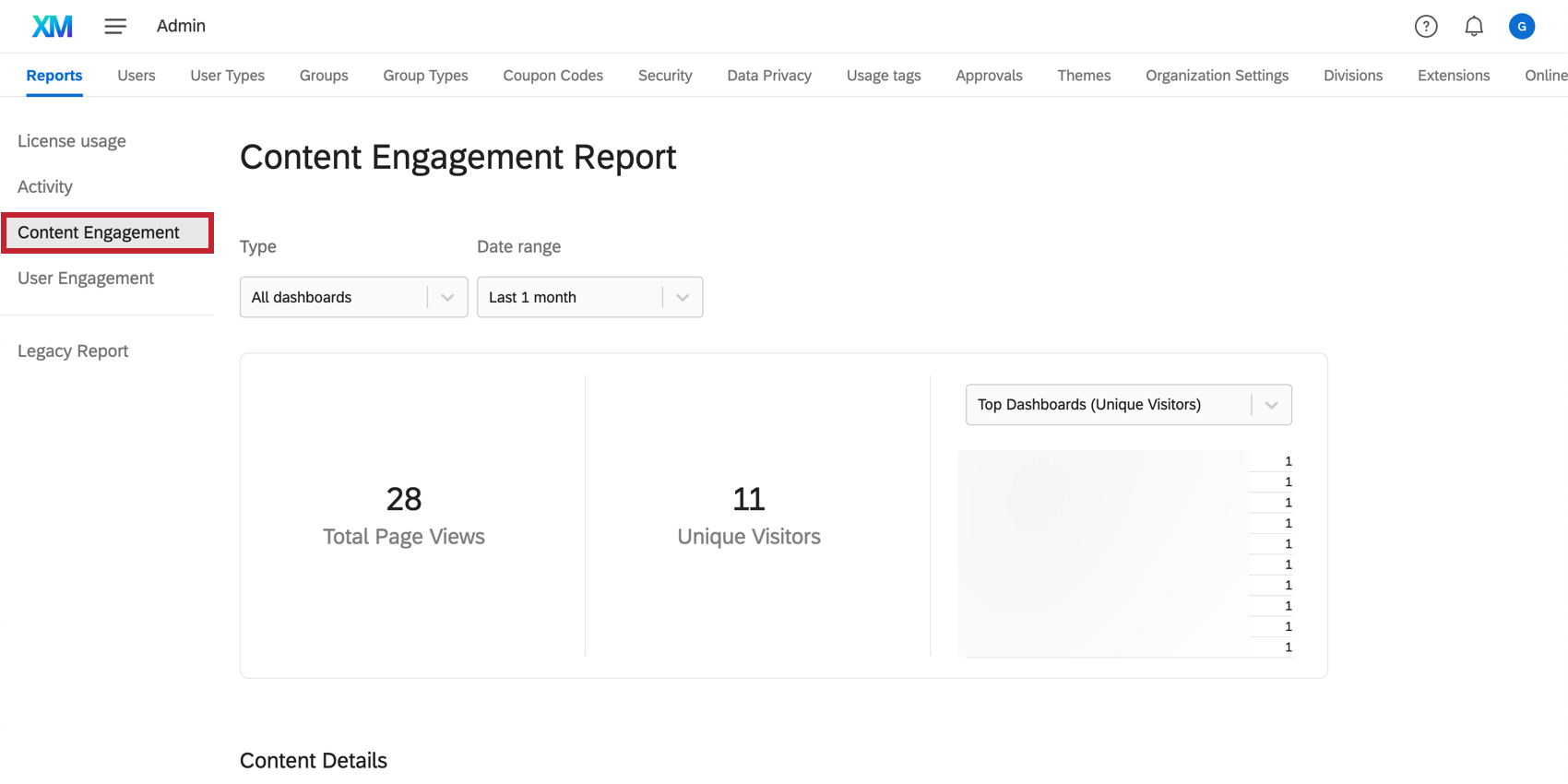Click the 11 Unique Visitors number
Viewport: 1568px width, 784px height.
pyautogui.click(x=749, y=499)
